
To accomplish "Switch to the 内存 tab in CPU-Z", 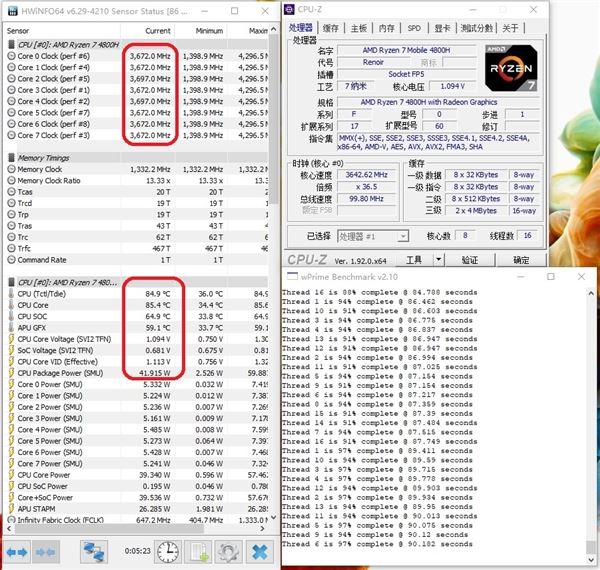I will tap(386, 28).
